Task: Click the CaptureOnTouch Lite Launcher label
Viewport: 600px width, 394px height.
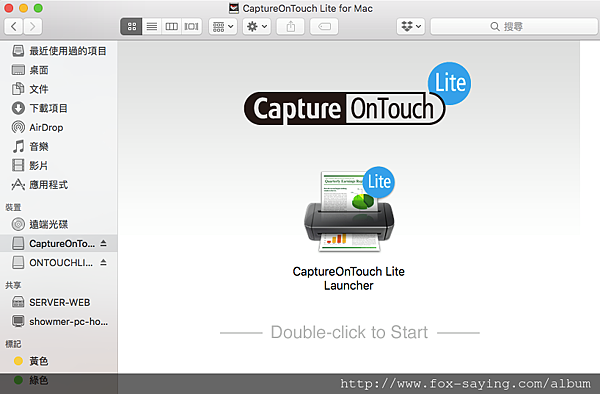Action: click(349, 278)
